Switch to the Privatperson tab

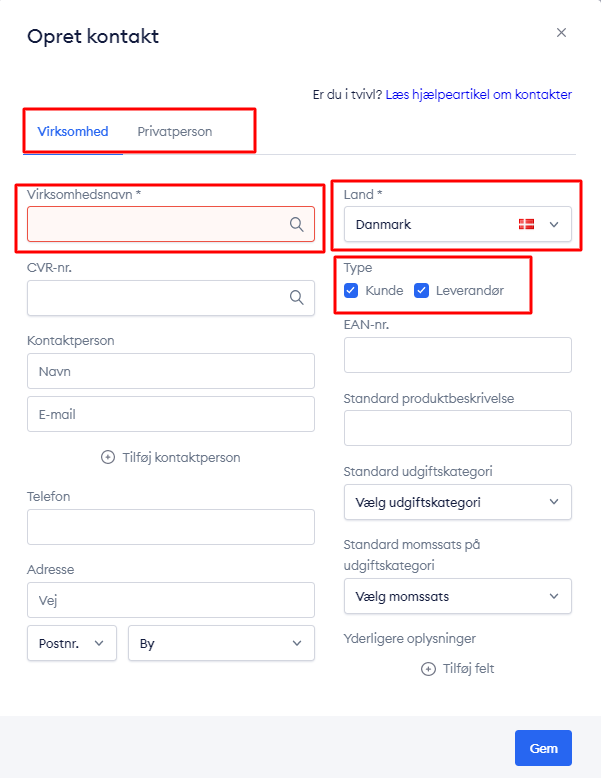tap(175, 131)
